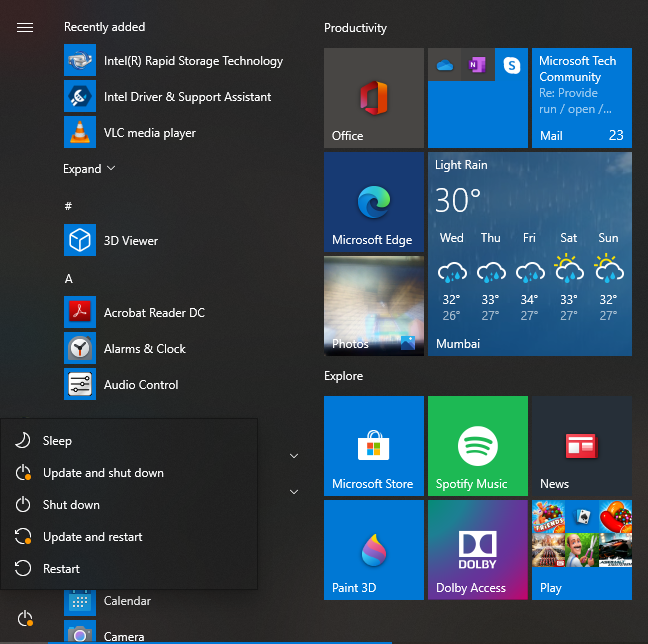Open OneNote from the small tile

[478, 65]
